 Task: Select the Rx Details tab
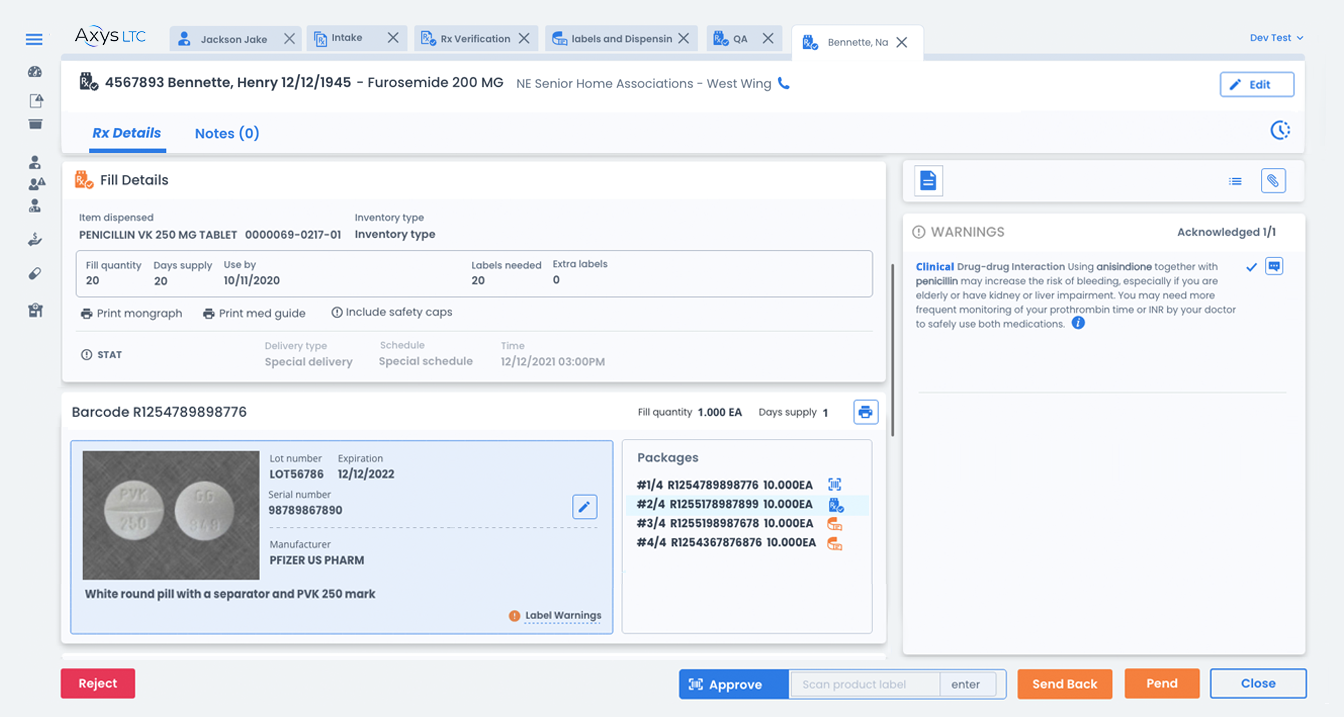(x=127, y=133)
